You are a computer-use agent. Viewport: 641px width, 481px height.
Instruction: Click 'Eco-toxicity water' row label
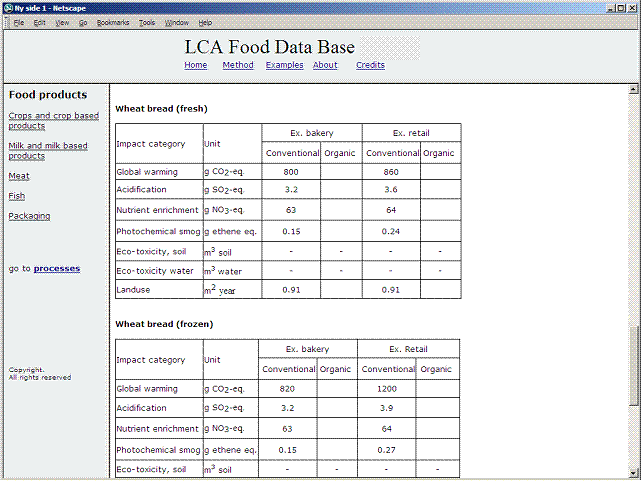[155, 271]
